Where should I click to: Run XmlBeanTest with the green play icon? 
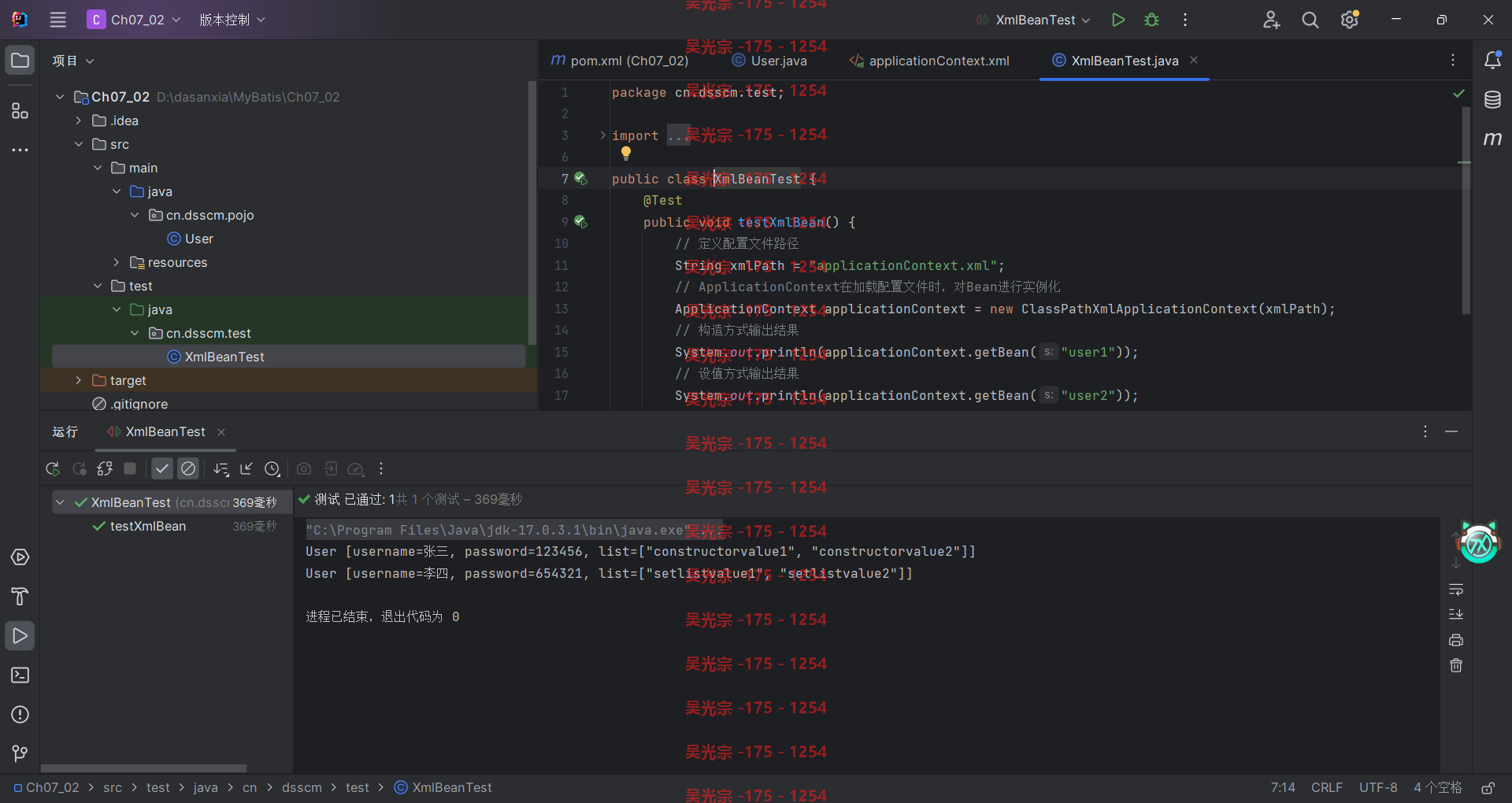(x=1117, y=20)
